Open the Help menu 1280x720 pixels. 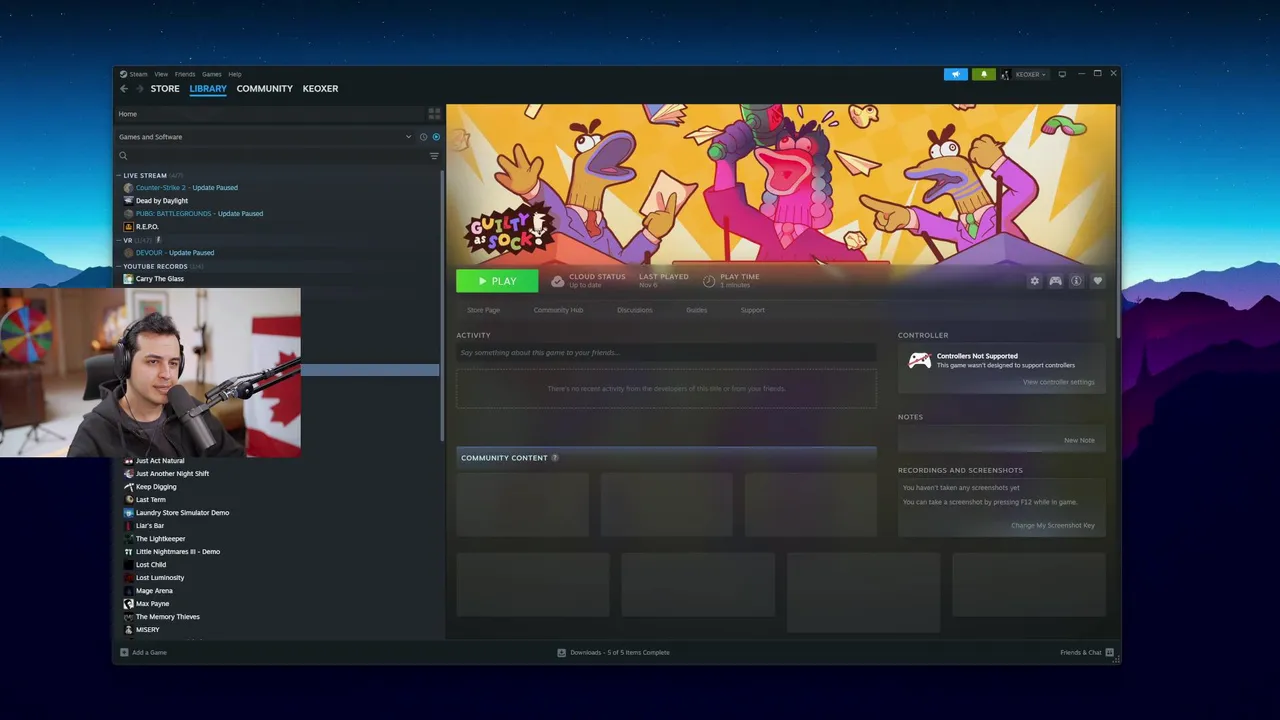pos(235,74)
